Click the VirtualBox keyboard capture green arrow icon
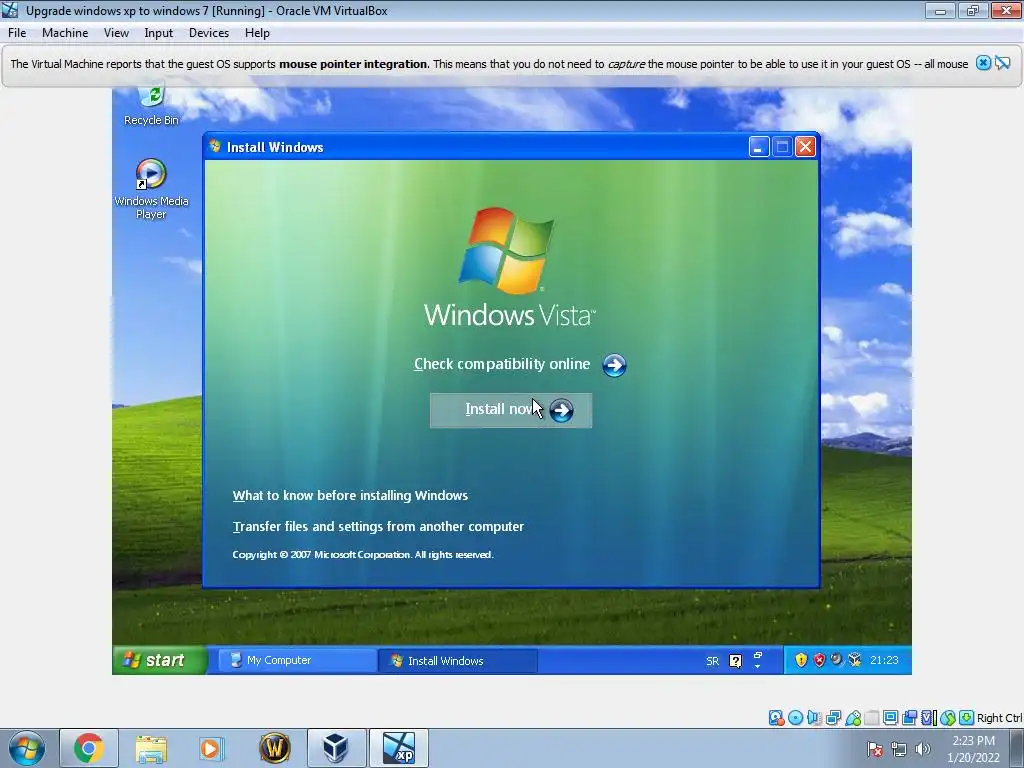 [x=967, y=718]
